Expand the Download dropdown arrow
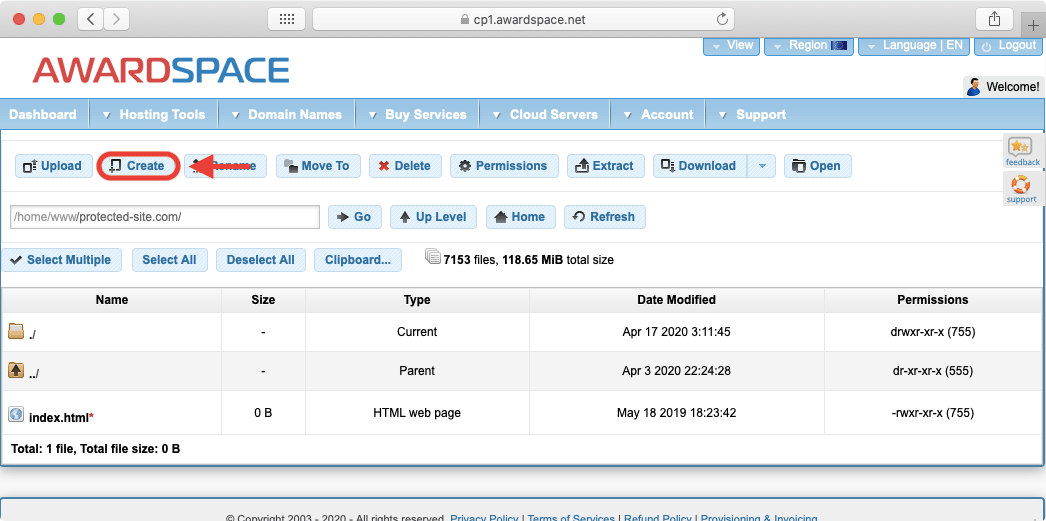The height and width of the screenshot is (521, 1046). [x=762, y=166]
